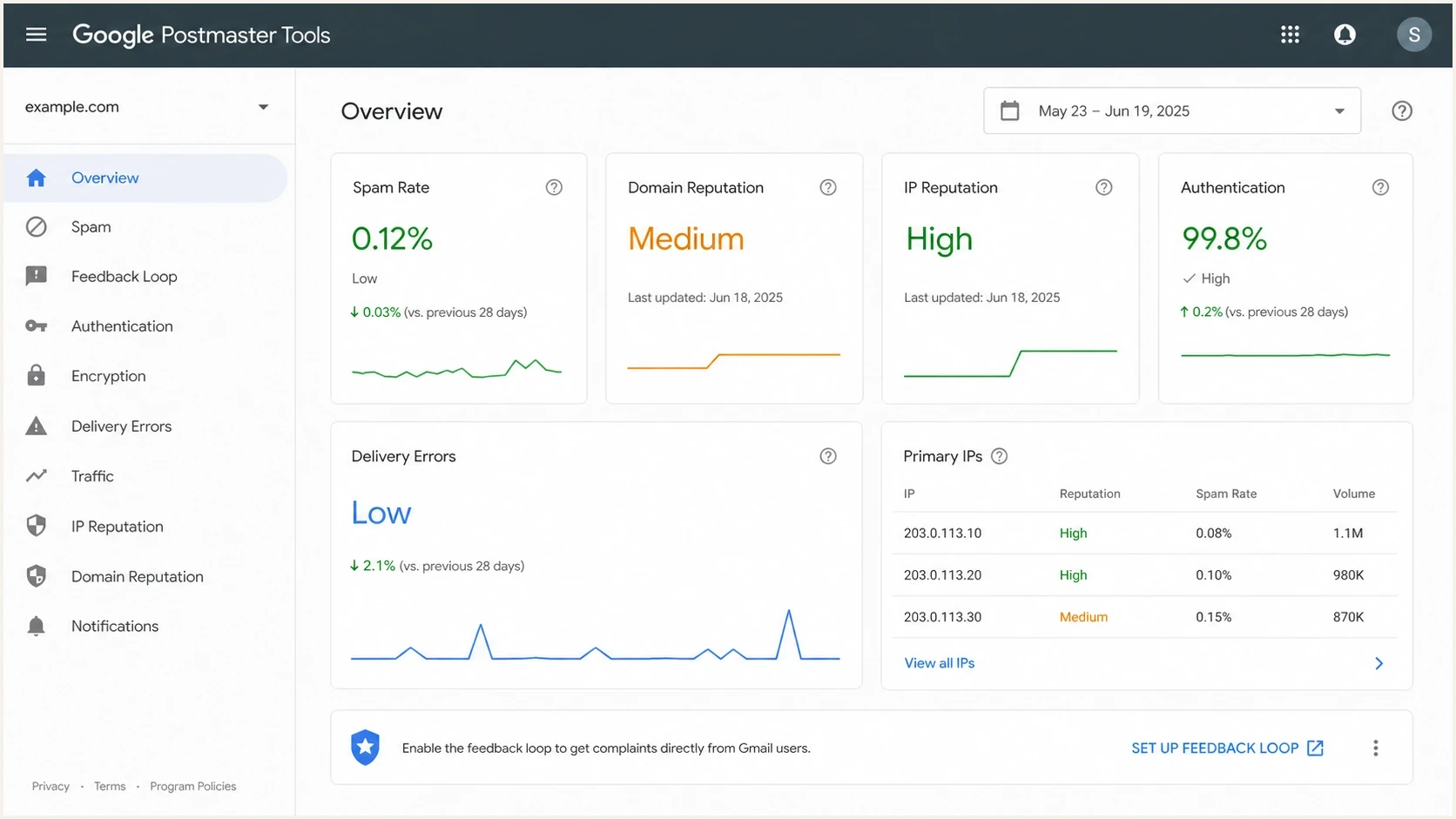The width and height of the screenshot is (1456, 819).
Task: Click the Delivery Errors warning sidebar icon
Action: [x=36, y=426]
